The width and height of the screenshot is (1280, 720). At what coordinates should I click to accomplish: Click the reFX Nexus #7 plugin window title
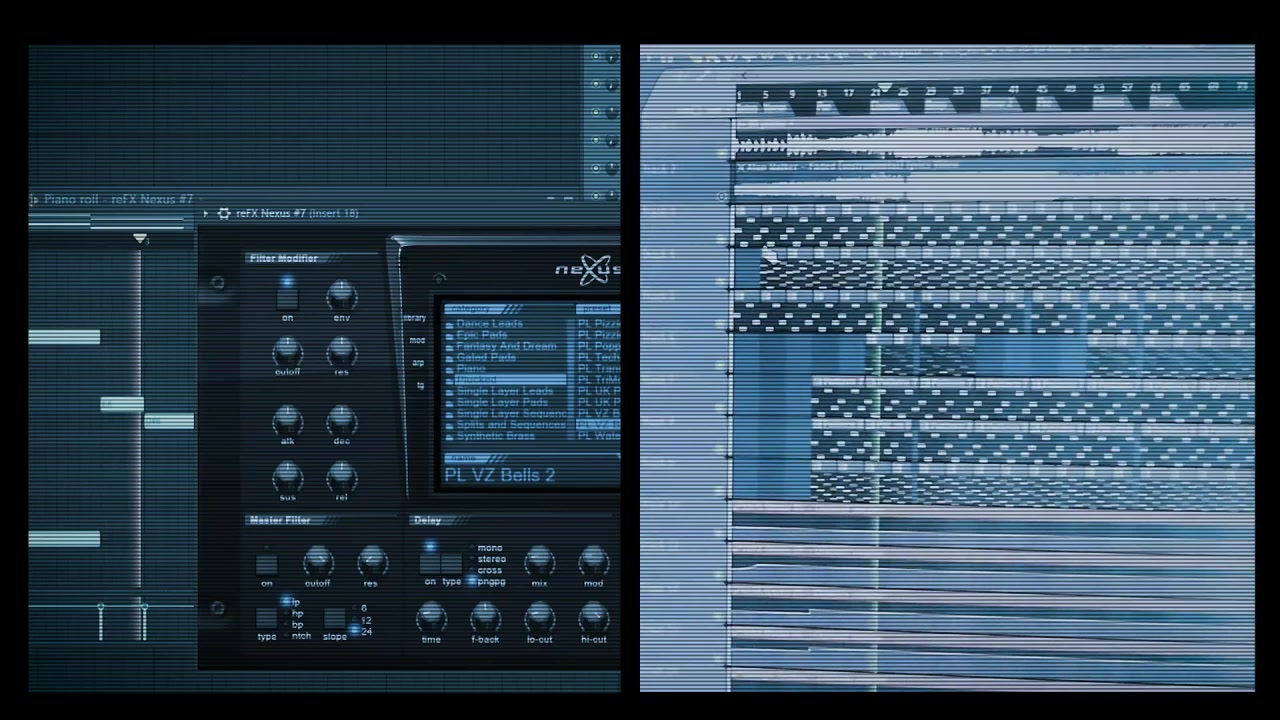[x=296, y=213]
